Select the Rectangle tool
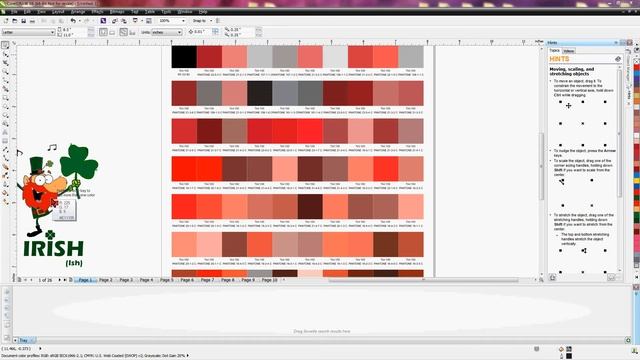 pyautogui.click(x=6, y=98)
